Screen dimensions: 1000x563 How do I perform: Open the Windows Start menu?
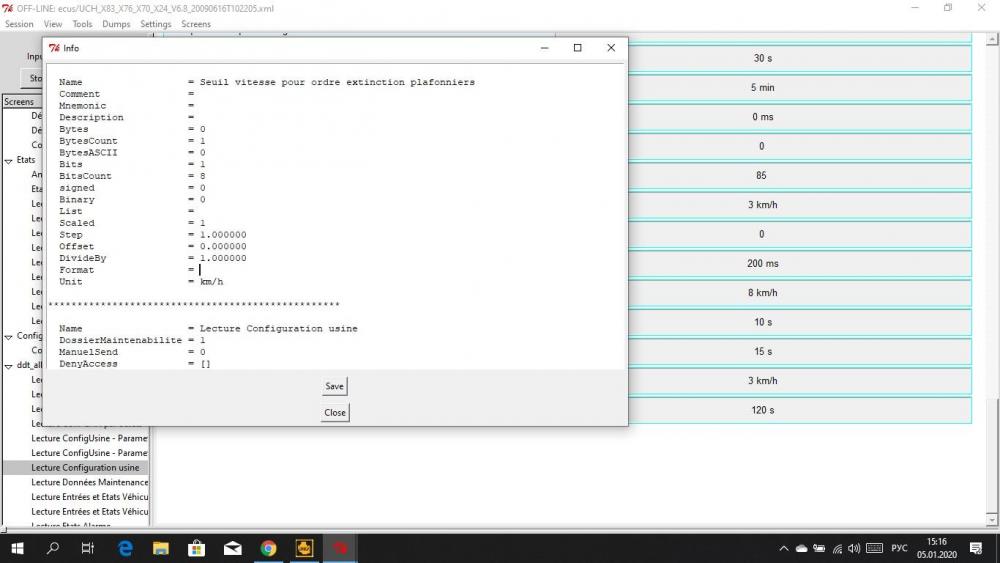[17, 548]
